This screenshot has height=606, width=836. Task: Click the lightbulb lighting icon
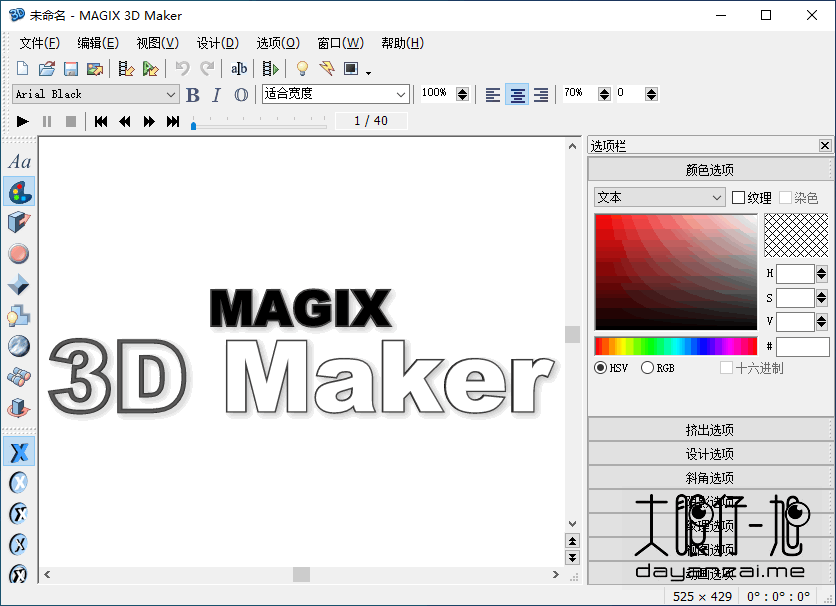pyautogui.click(x=302, y=68)
